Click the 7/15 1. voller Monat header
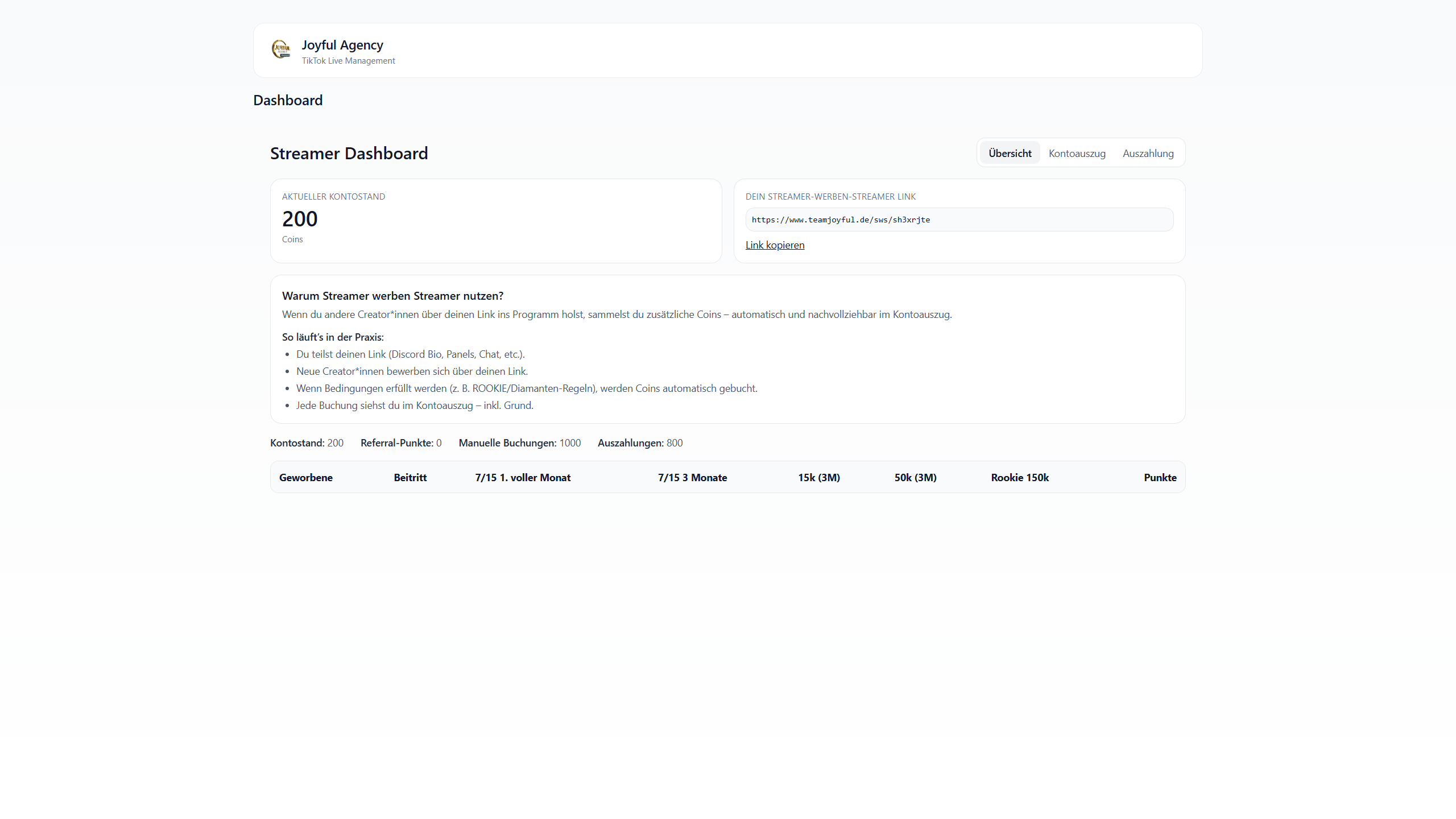Screen dimensions: 1456x819 (523, 478)
